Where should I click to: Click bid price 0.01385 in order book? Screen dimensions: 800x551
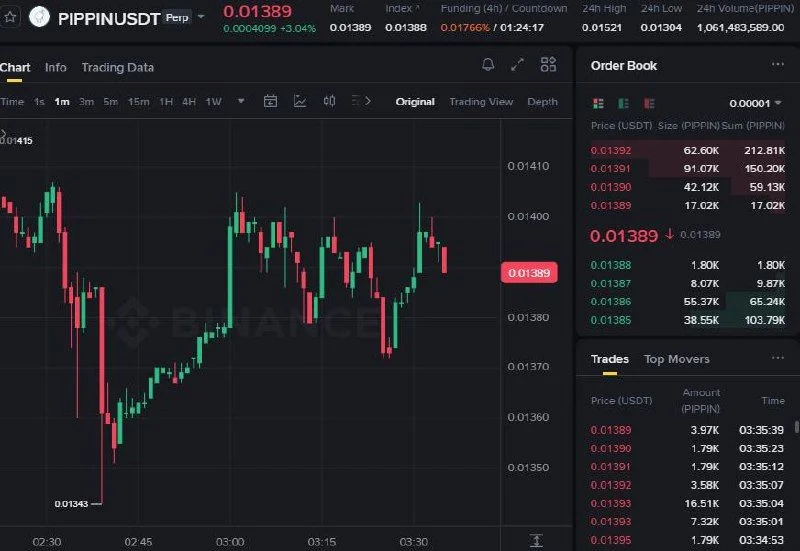coord(611,320)
